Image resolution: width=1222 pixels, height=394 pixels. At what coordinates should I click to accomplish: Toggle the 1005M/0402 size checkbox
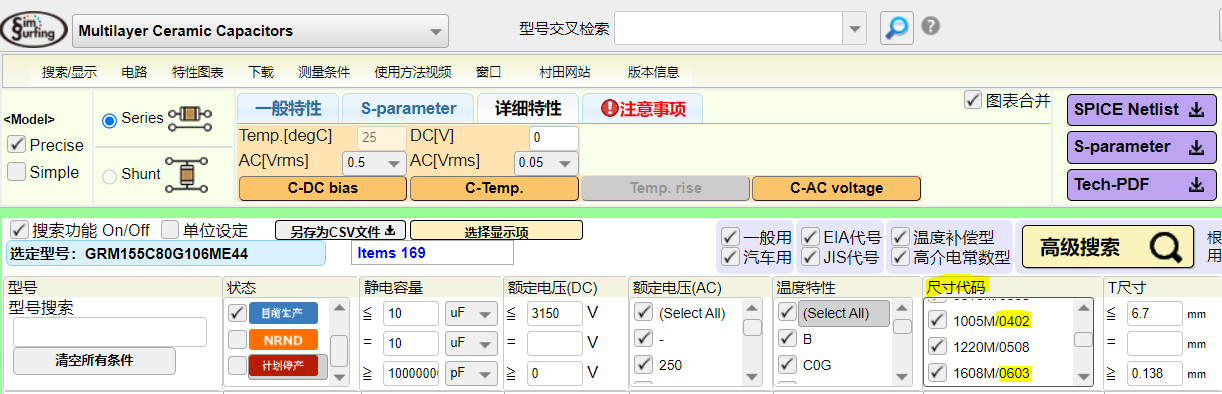pyautogui.click(x=937, y=320)
